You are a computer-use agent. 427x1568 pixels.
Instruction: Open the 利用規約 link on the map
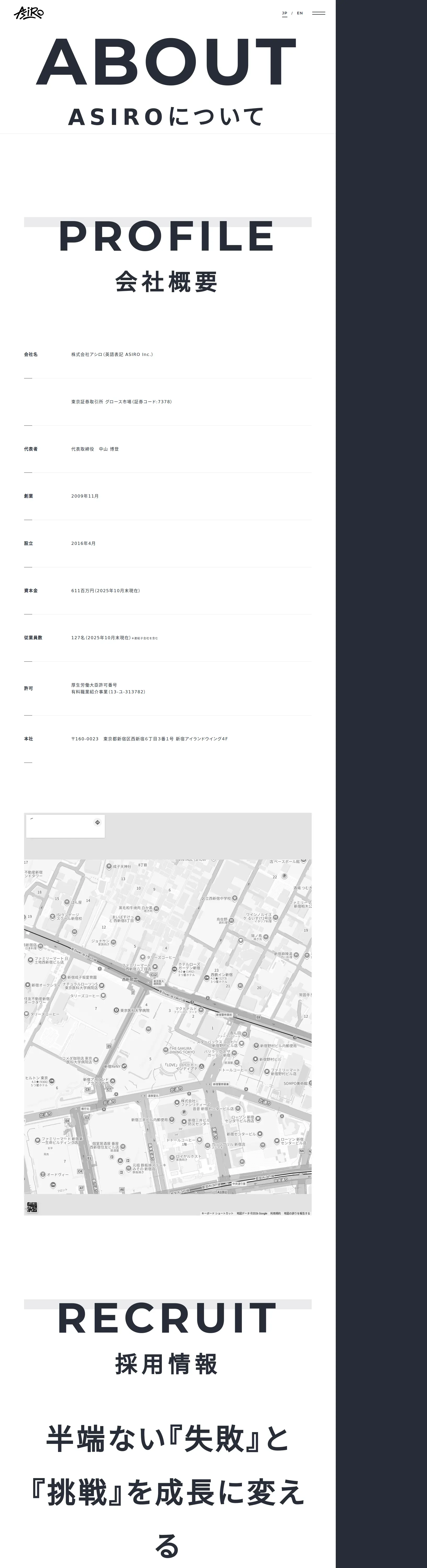pos(275,1213)
